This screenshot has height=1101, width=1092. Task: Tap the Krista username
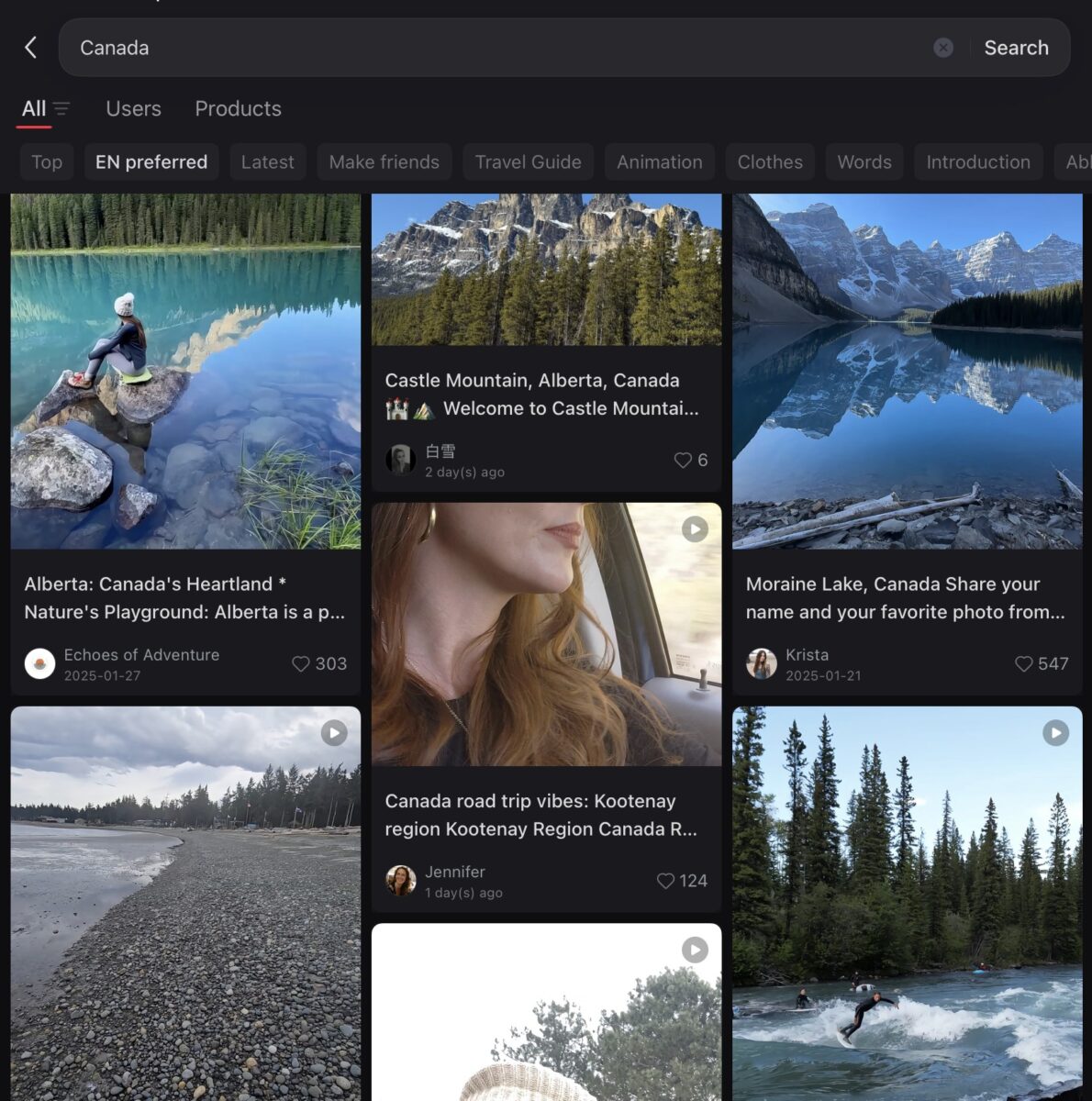807,655
